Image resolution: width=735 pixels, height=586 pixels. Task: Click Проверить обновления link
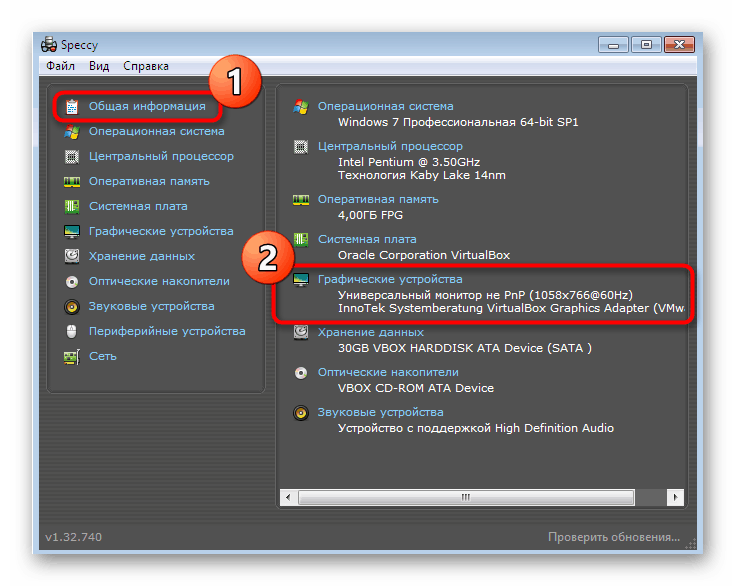point(614,537)
